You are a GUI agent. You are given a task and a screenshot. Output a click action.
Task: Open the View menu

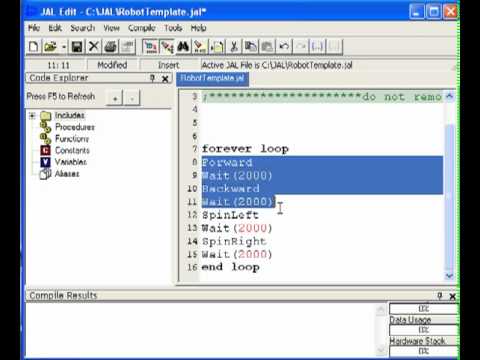[x=111, y=28]
